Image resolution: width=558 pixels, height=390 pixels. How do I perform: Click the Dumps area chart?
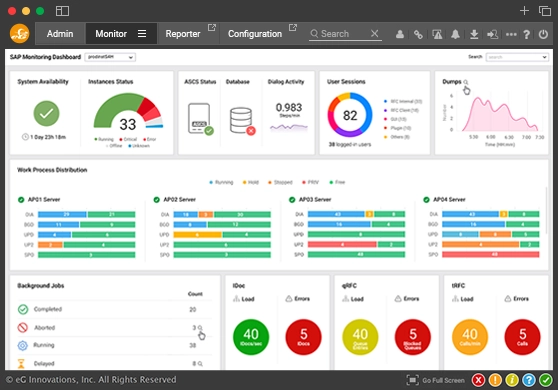pos(499,114)
